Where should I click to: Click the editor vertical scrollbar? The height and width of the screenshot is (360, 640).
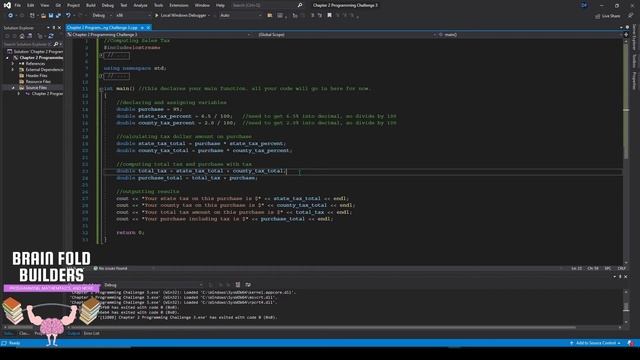pos(626,151)
